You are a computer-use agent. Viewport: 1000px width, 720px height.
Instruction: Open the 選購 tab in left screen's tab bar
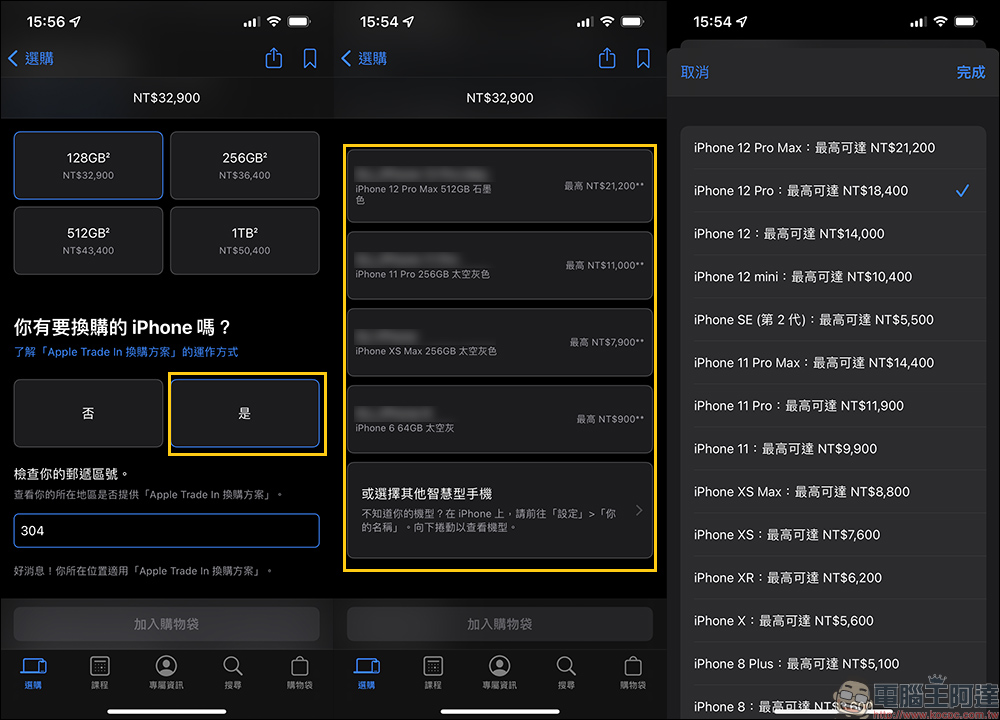pyautogui.click(x=33, y=673)
